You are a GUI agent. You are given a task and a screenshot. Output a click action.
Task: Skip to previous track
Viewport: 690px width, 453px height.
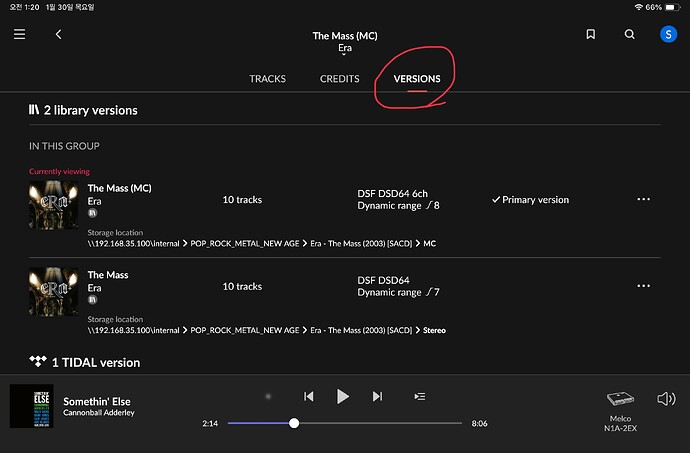308,397
